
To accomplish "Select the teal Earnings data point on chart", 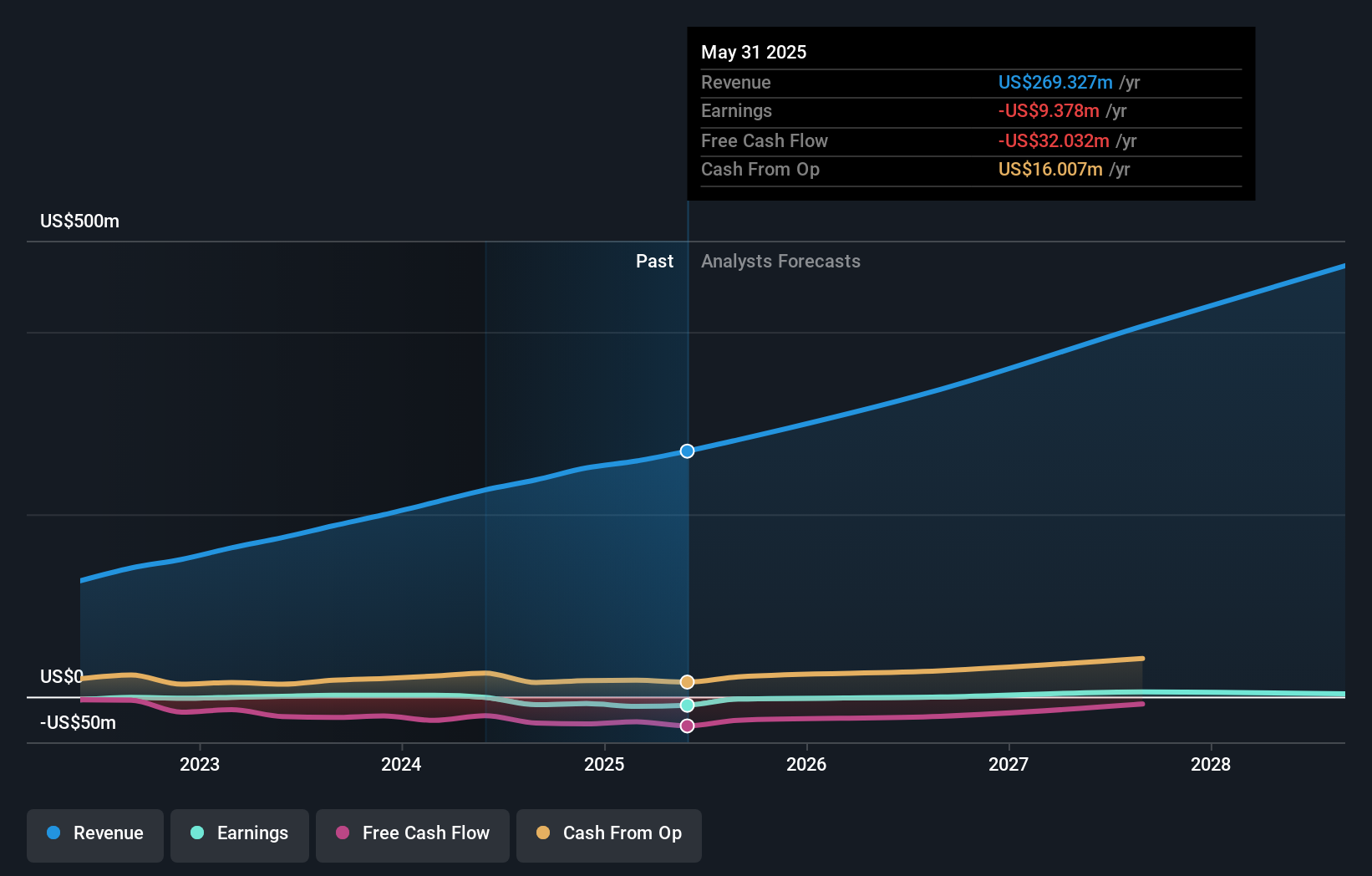I will (x=687, y=705).
